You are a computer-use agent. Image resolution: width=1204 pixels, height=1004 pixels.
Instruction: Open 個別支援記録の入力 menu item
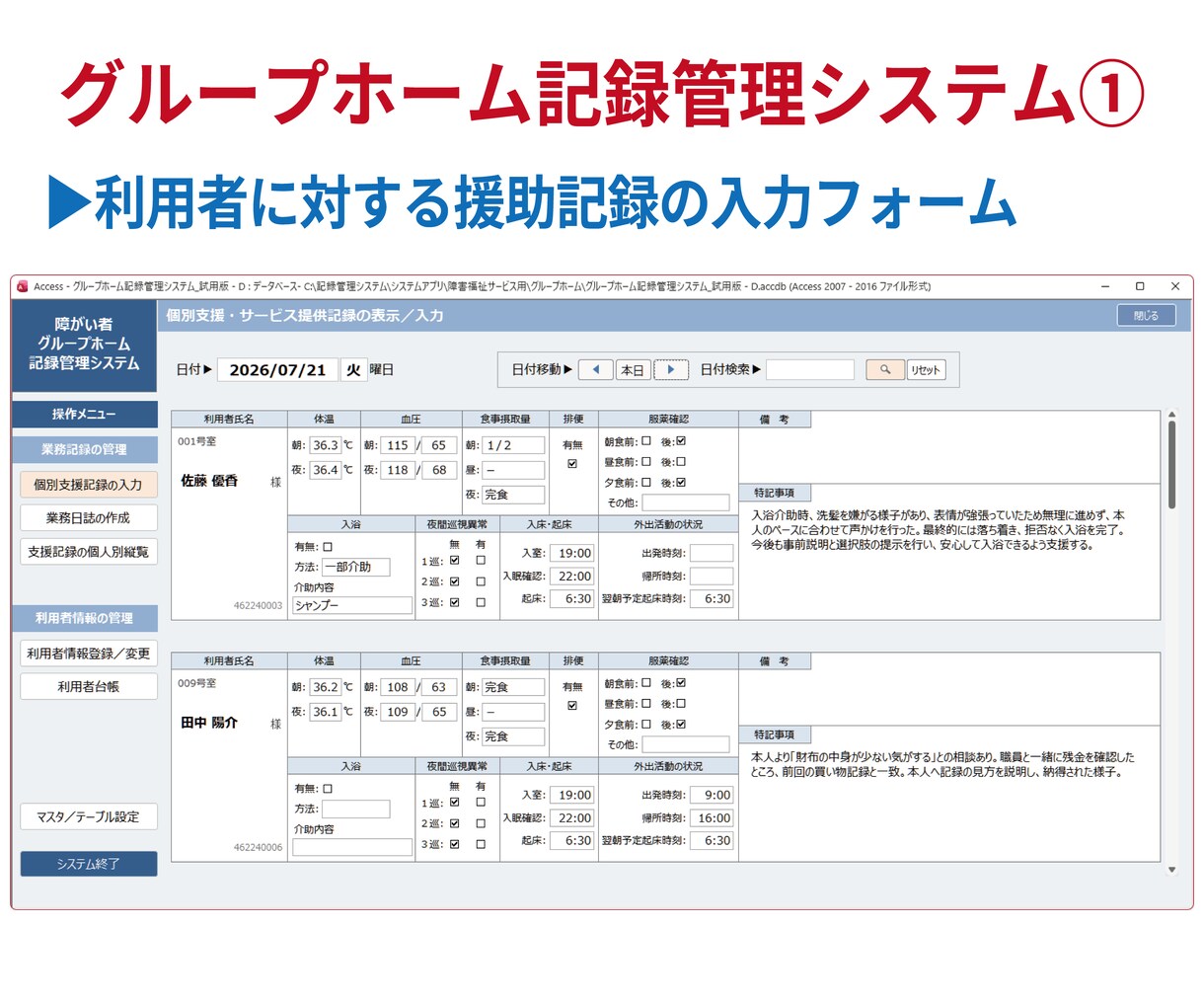pos(88,485)
